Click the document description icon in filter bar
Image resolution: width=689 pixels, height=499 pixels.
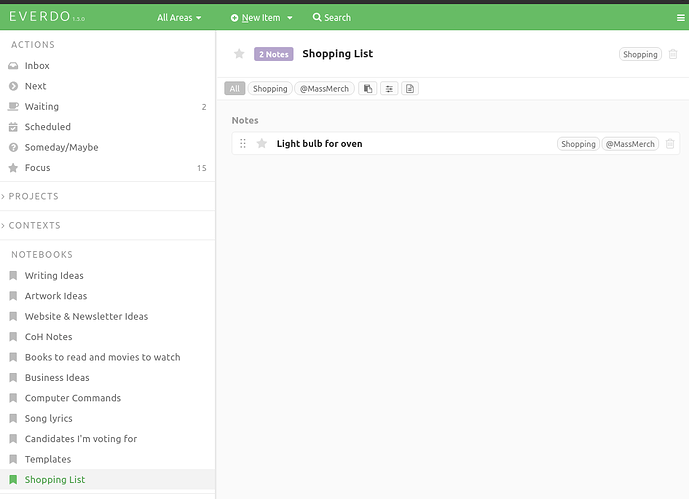[x=410, y=89]
